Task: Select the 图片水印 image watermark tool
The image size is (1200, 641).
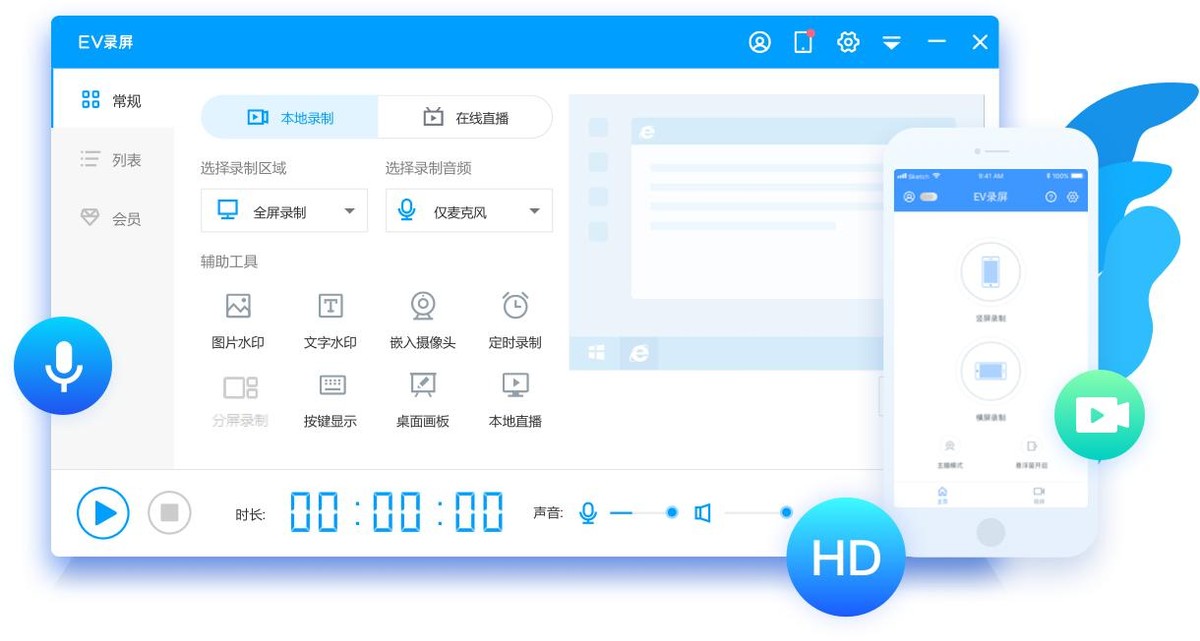Action: 239,318
